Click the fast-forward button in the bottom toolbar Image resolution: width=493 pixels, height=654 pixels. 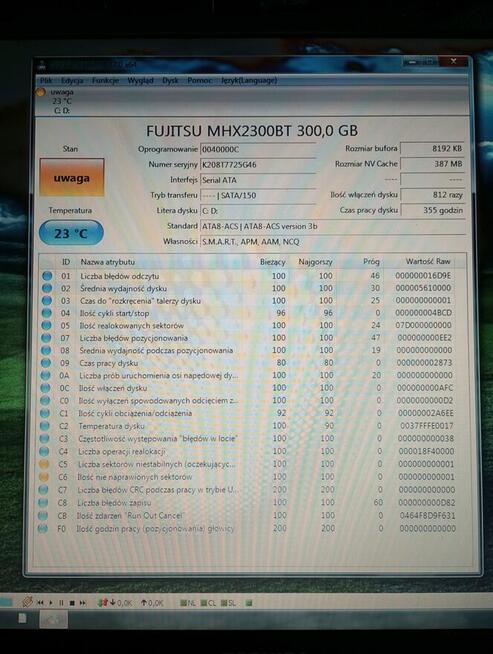pyautogui.click(x=83, y=603)
